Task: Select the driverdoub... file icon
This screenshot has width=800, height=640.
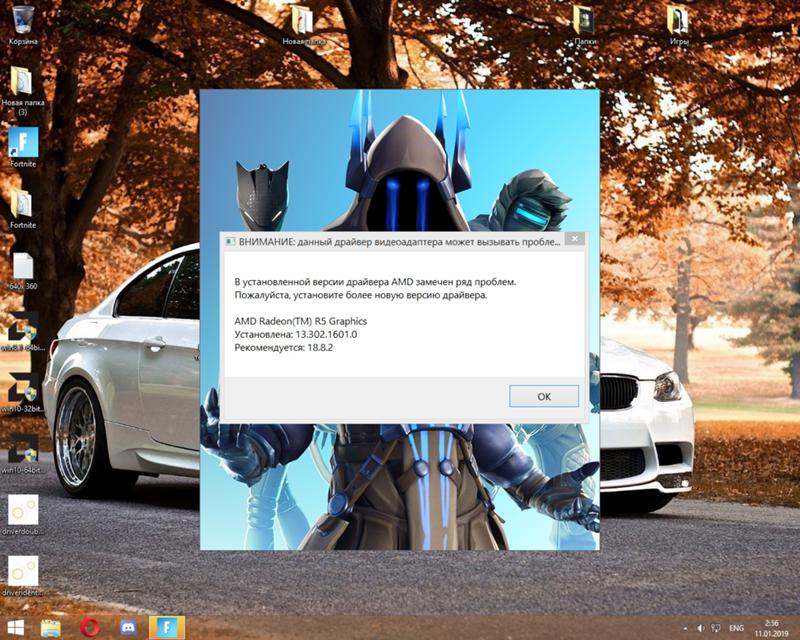Action: click(x=23, y=514)
